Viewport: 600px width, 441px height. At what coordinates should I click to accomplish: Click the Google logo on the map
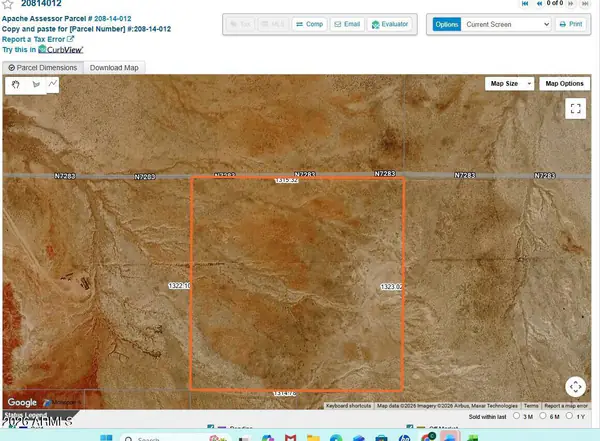pos(22,402)
